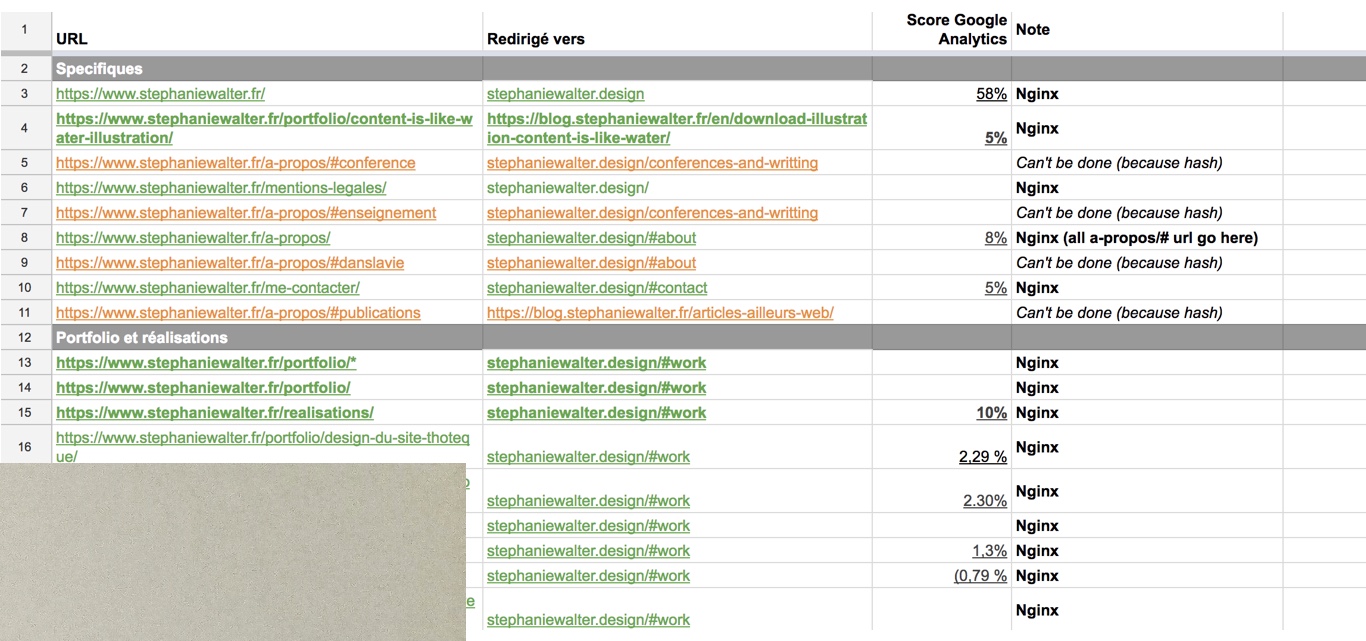Open the a-propos/#conference URL link
Image resolution: width=1366 pixels, height=641 pixels.
(x=235, y=163)
